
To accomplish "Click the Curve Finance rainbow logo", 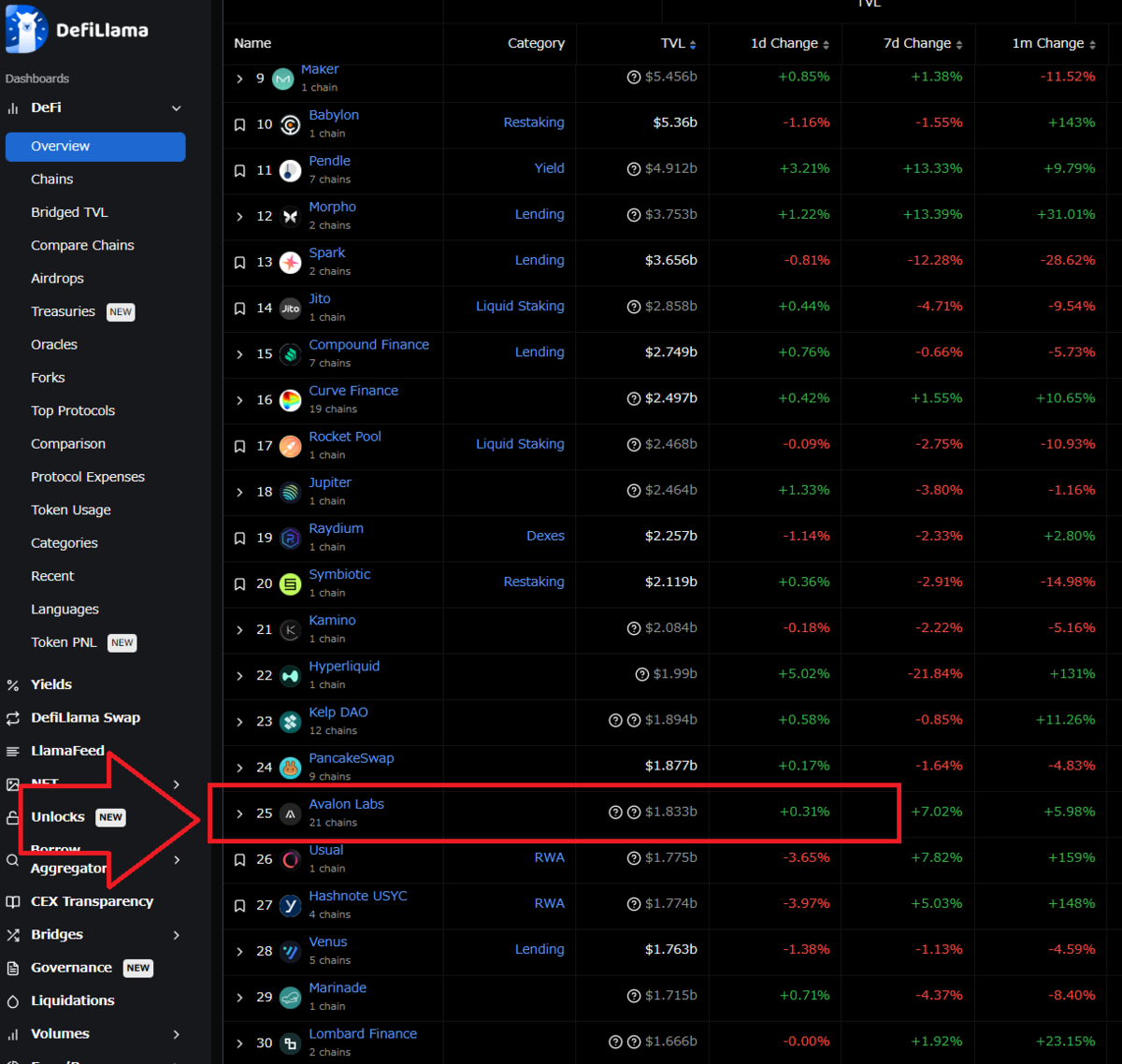I will point(291,400).
